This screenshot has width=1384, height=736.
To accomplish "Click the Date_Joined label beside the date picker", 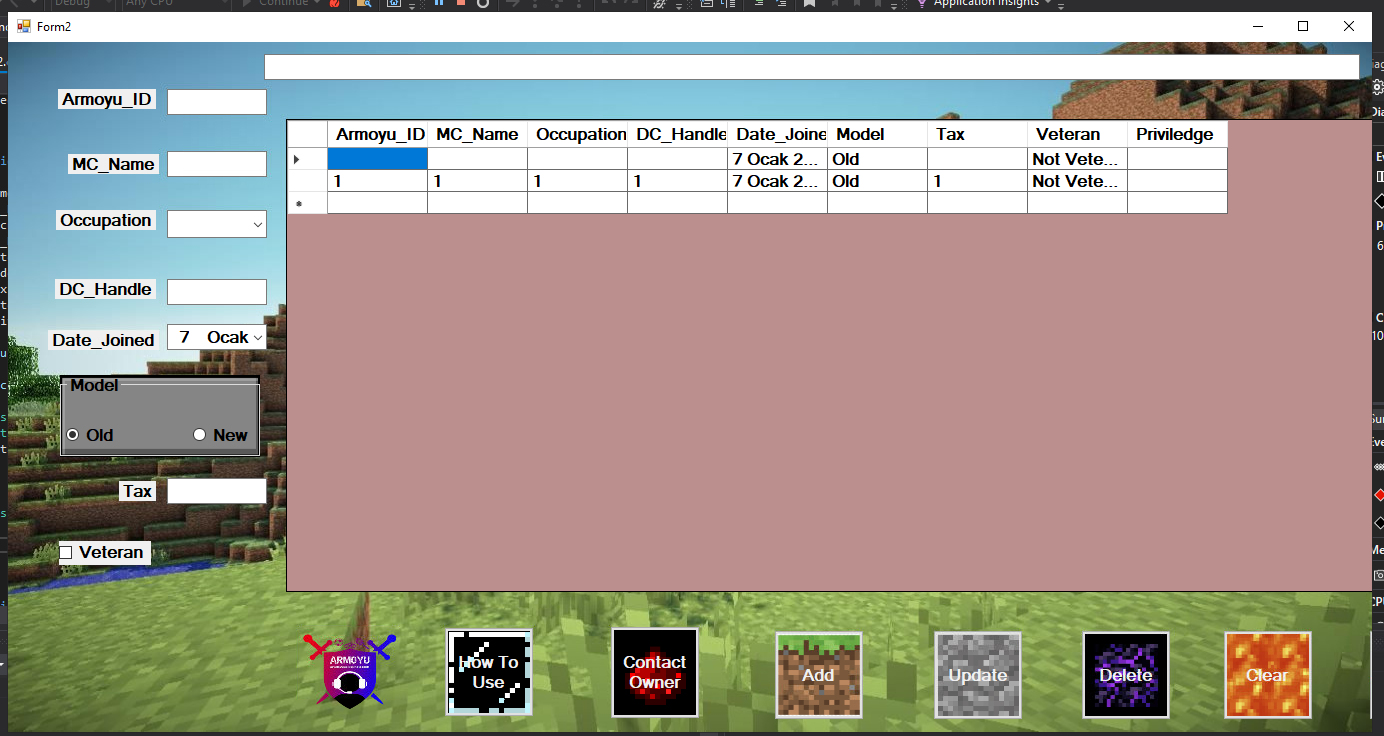I will (x=103, y=340).
